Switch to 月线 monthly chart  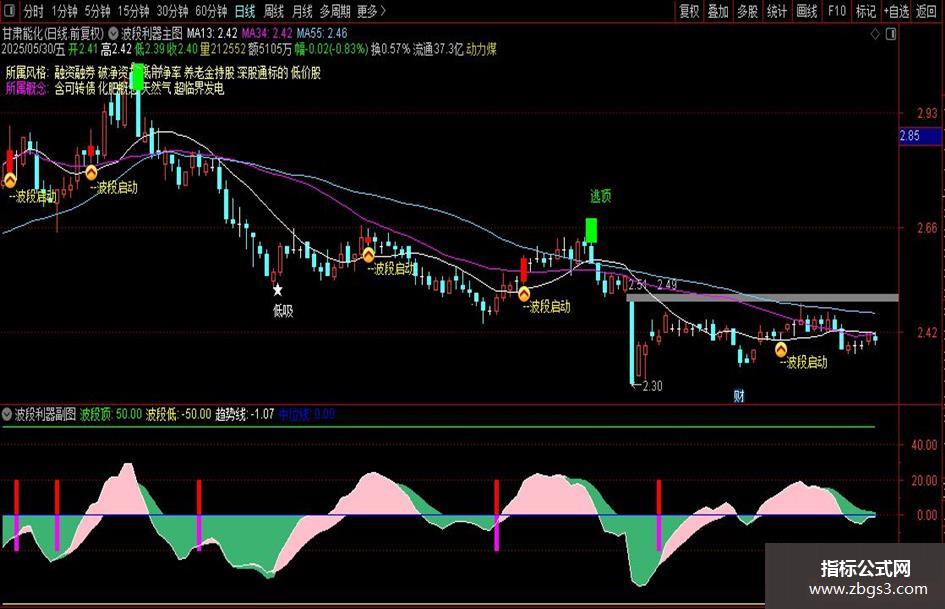point(302,11)
